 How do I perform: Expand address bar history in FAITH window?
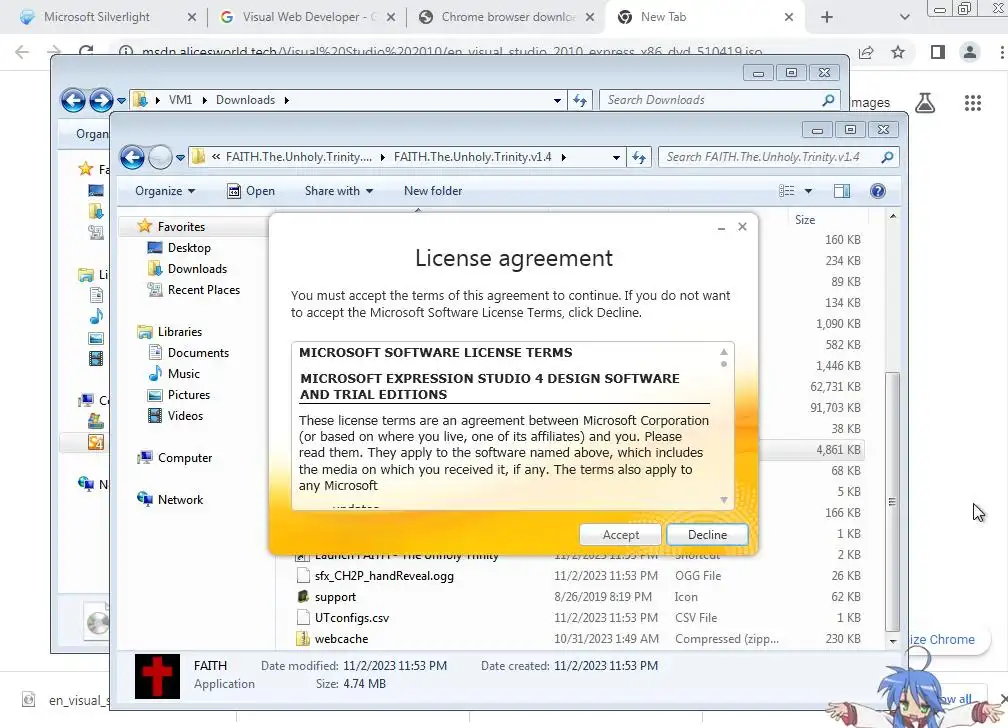coord(616,158)
